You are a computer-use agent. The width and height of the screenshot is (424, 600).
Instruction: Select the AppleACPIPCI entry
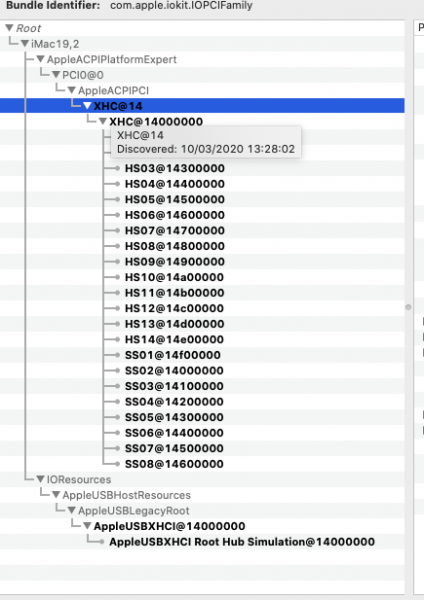(113, 90)
